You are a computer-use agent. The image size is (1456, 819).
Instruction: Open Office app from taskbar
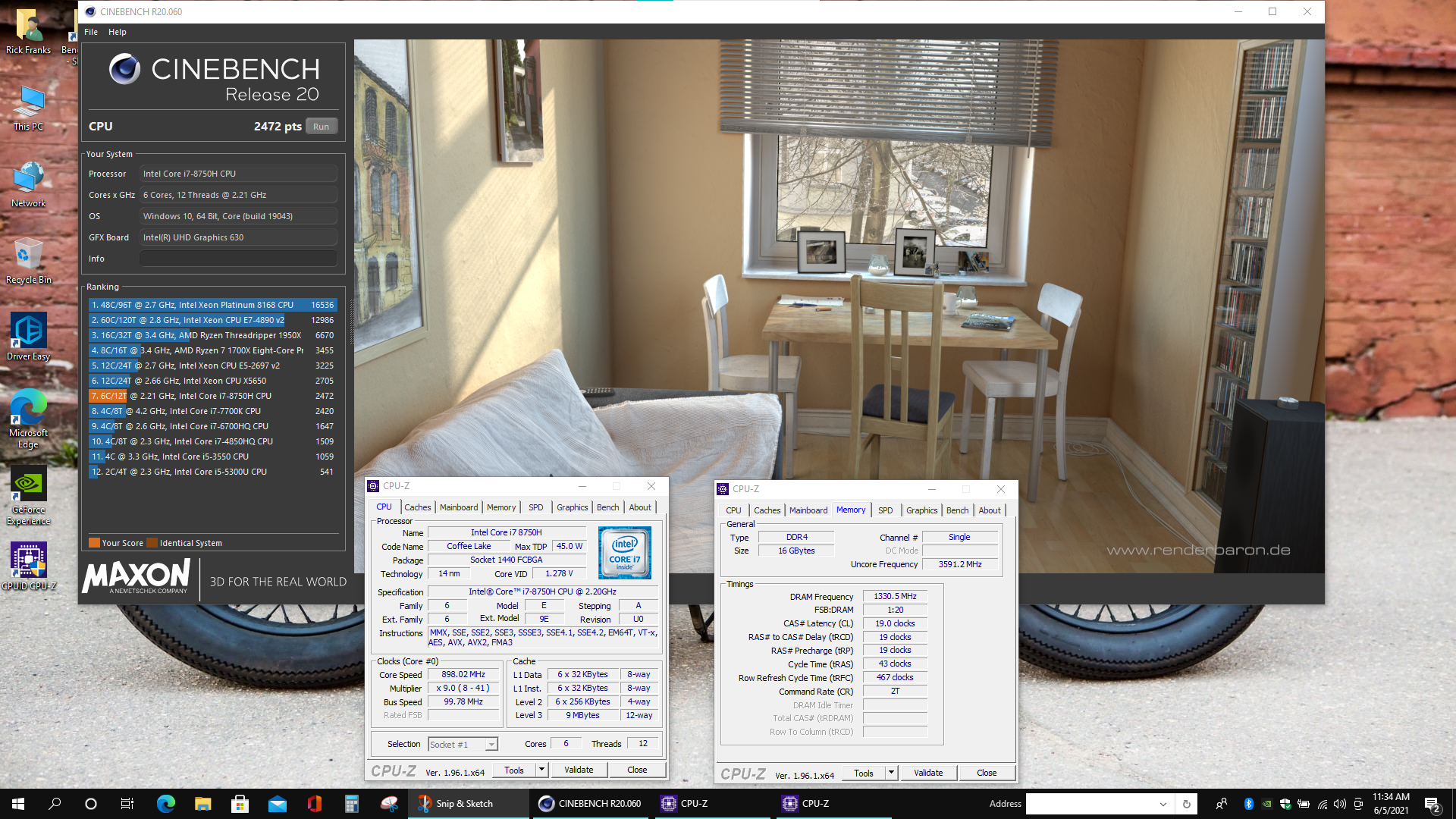(314, 804)
